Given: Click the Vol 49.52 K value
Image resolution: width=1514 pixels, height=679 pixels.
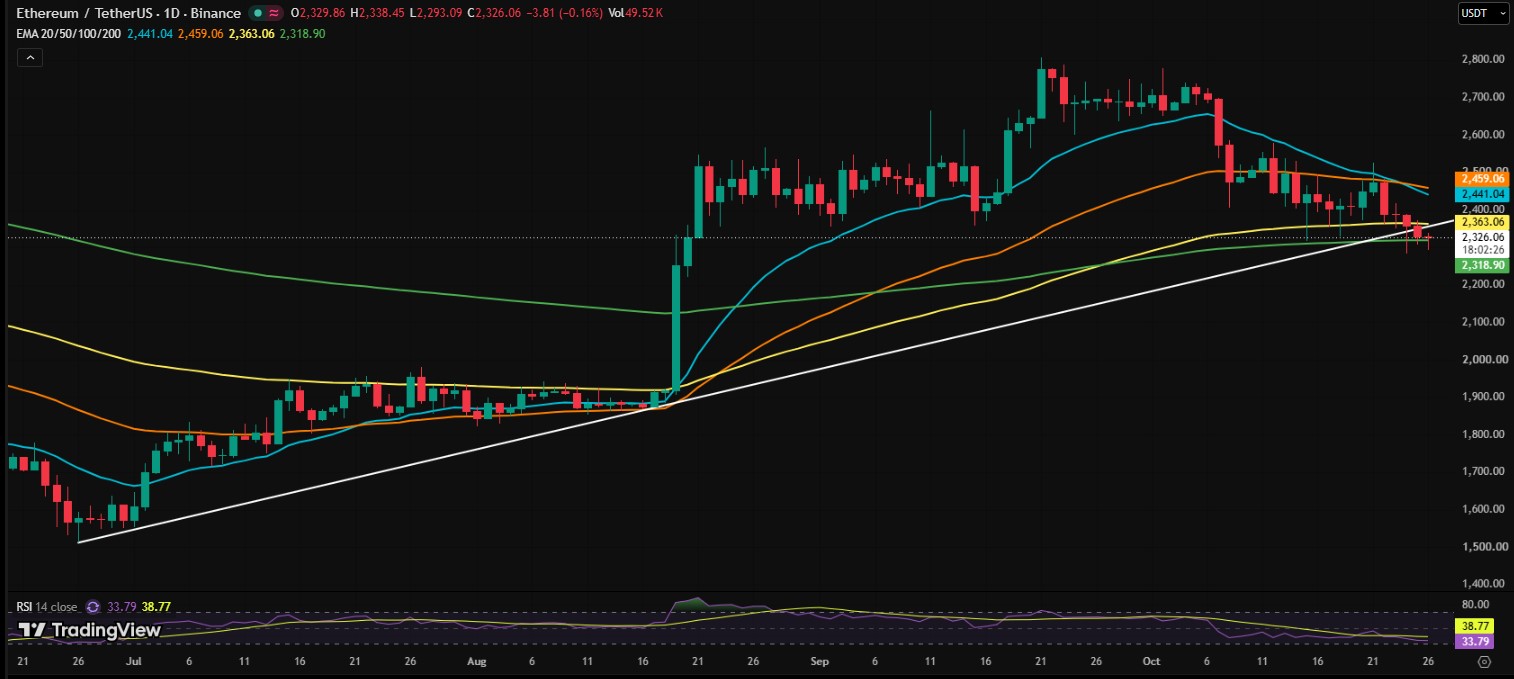Looking at the screenshot, I should pyautogui.click(x=635, y=13).
